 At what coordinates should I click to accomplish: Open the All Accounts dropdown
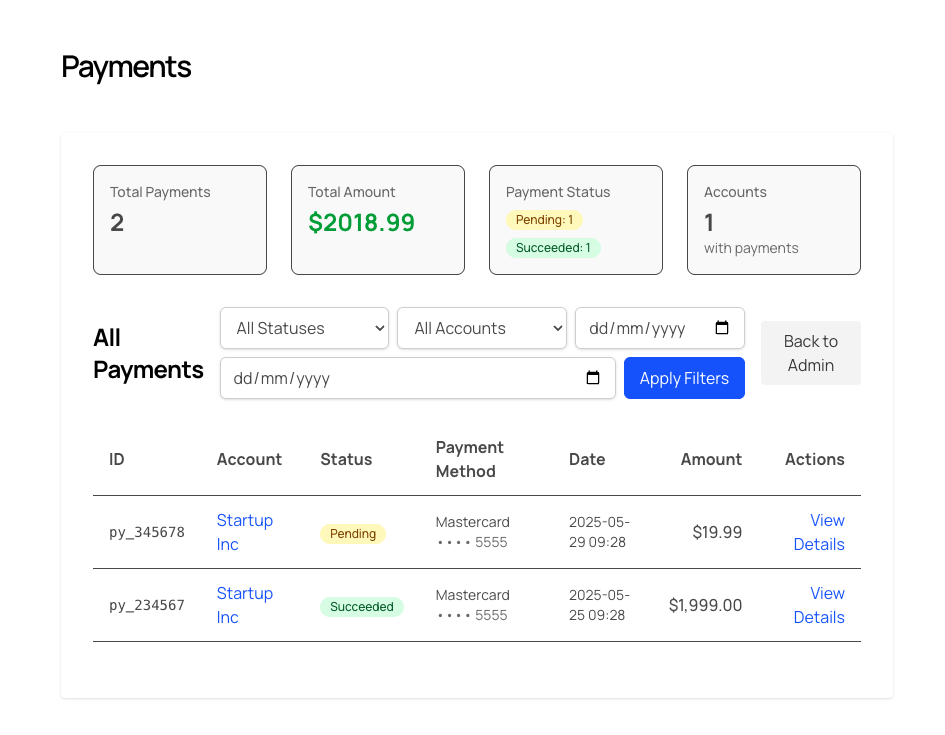pyautogui.click(x=482, y=327)
